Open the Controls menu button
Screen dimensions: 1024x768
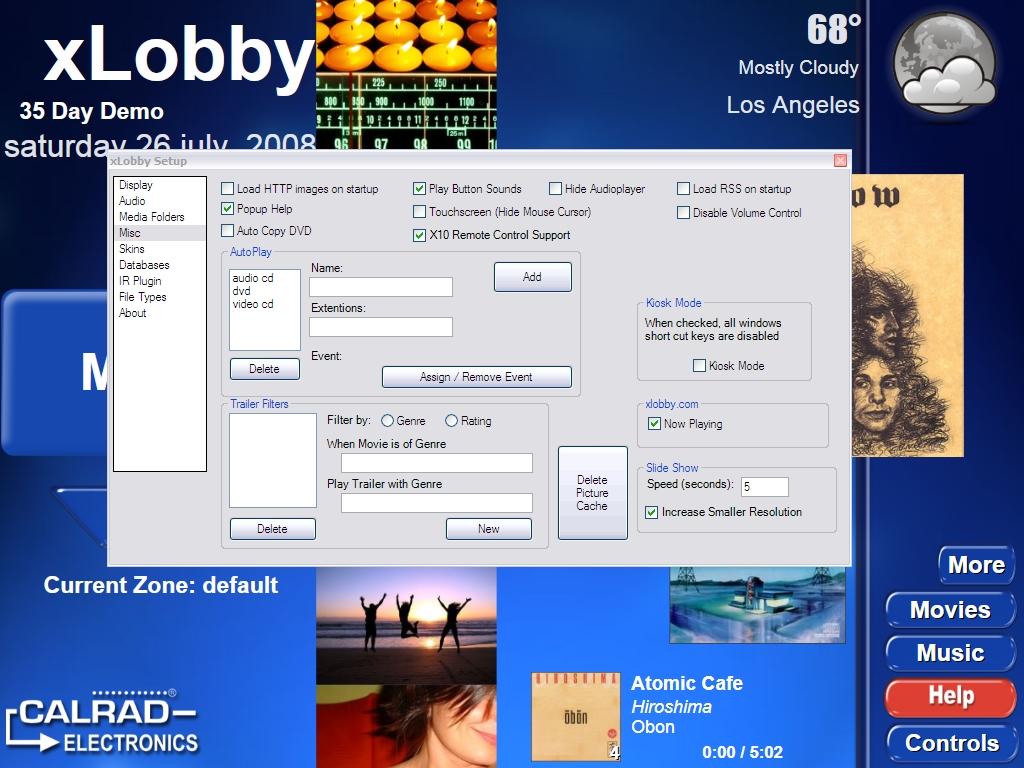950,743
